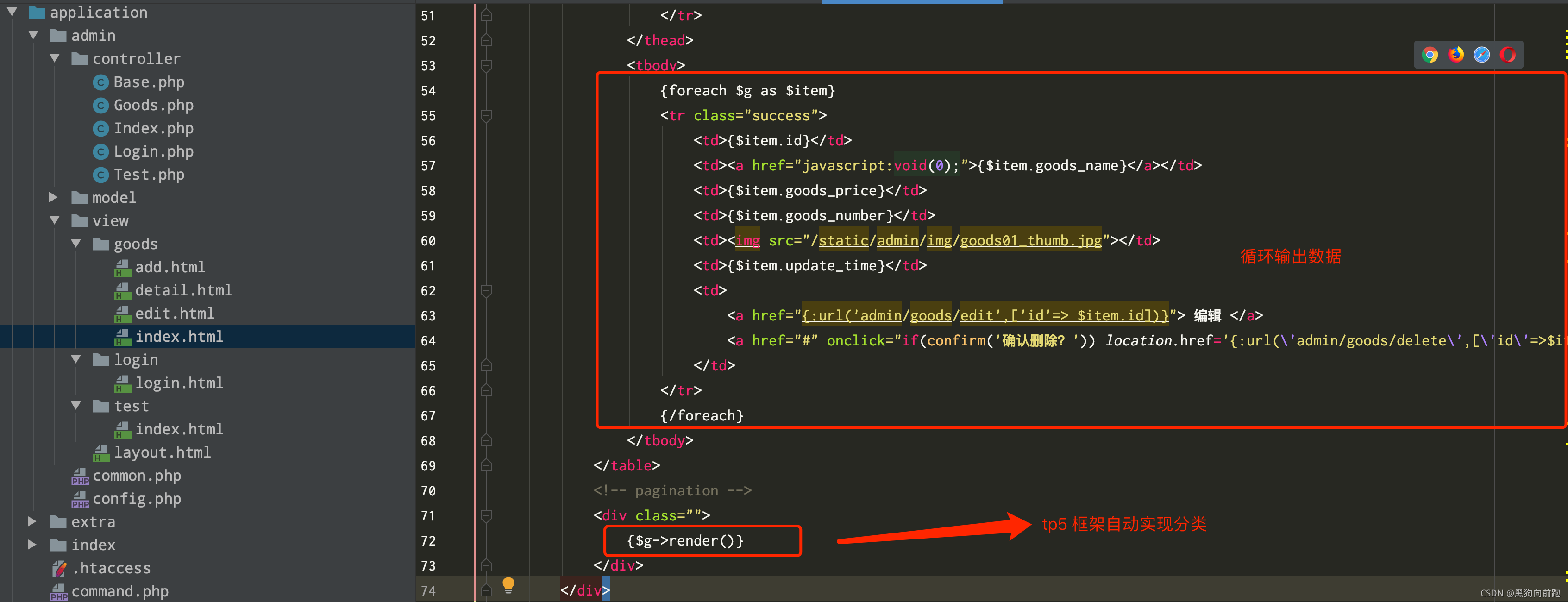The image size is (1568, 602).
Task: Click the application folder icon
Action: click(37, 12)
